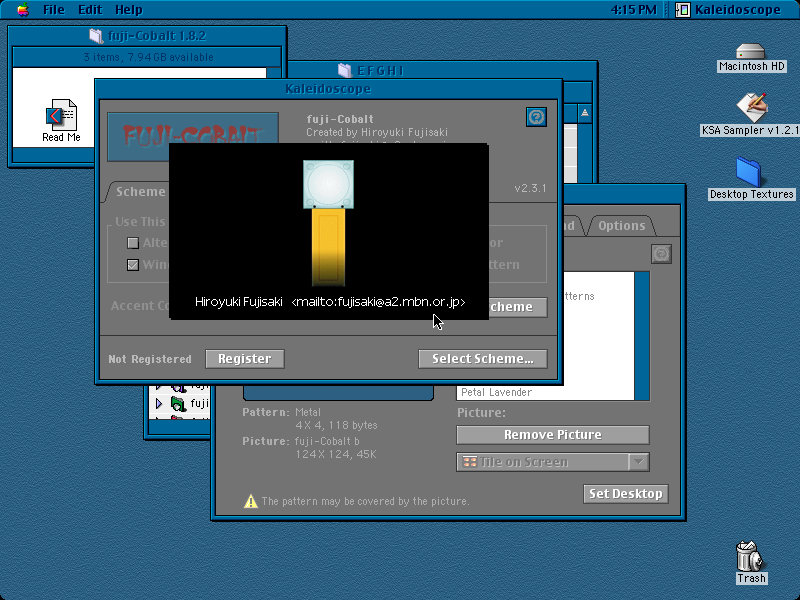
Task: Click the "Created by Hiroyuki Fujisaki" line
Action: coord(377,132)
